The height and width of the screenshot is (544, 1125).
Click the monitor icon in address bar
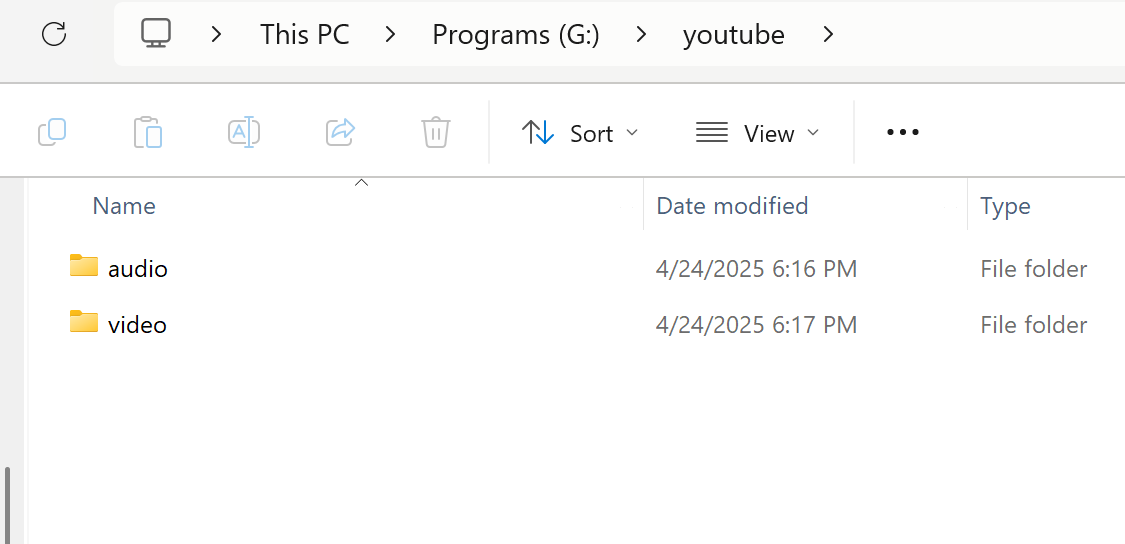tap(156, 34)
